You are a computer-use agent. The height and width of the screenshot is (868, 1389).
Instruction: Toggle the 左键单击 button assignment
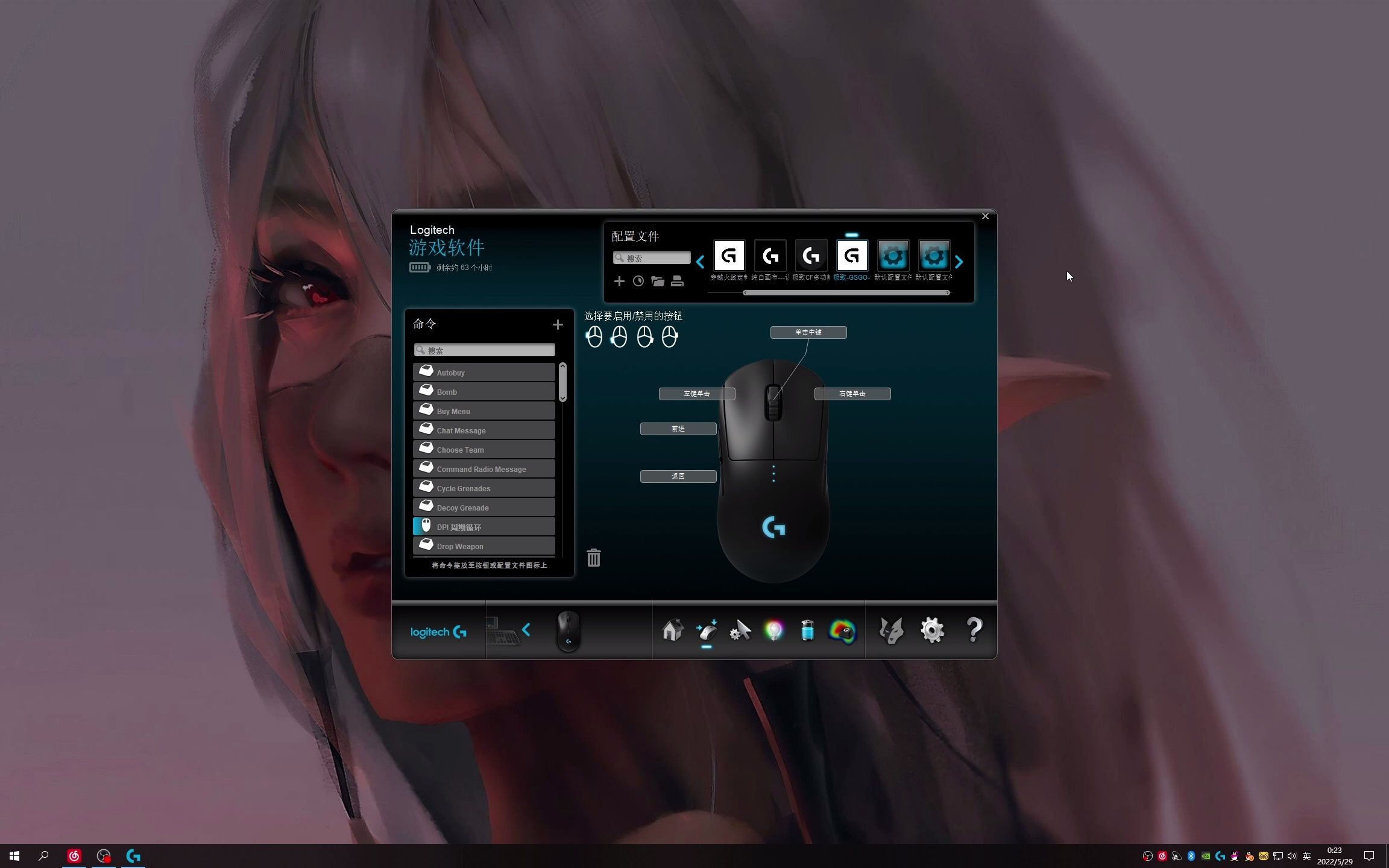(697, 393)
